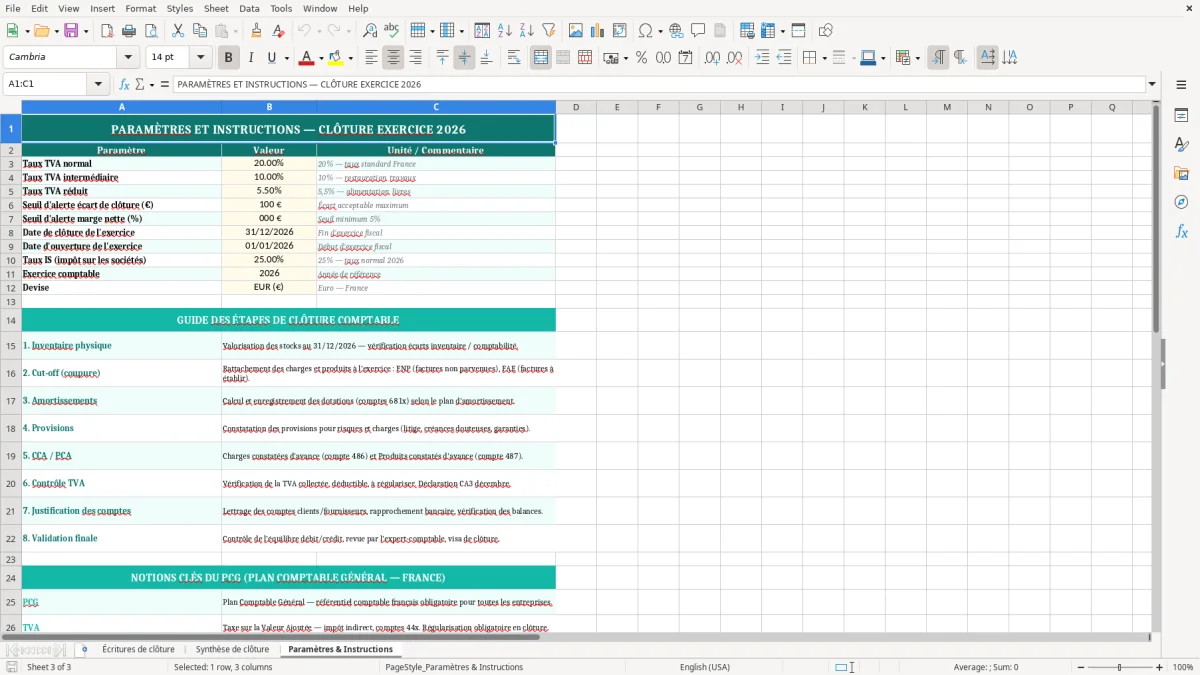Toggle Center Horizontally alignment
The height and width of the screenshot is (675, 1200).
(393, 58)
